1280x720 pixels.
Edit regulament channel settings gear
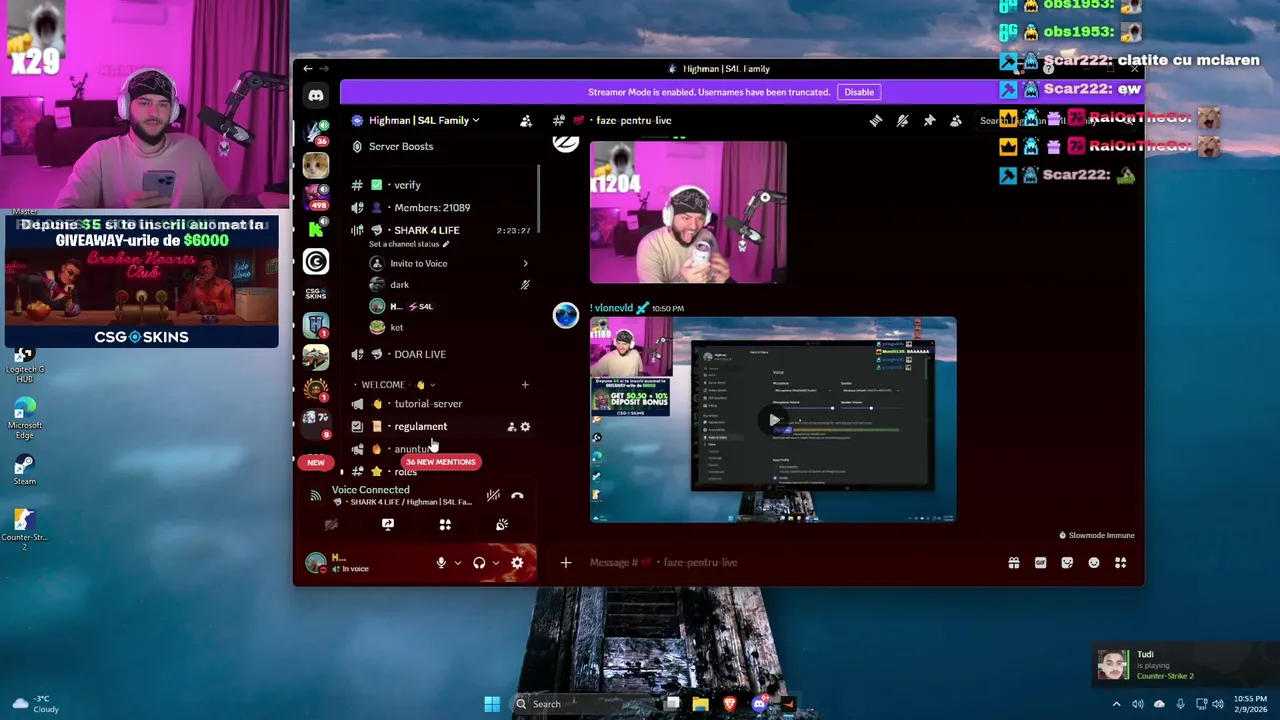(x=525, y=427)
